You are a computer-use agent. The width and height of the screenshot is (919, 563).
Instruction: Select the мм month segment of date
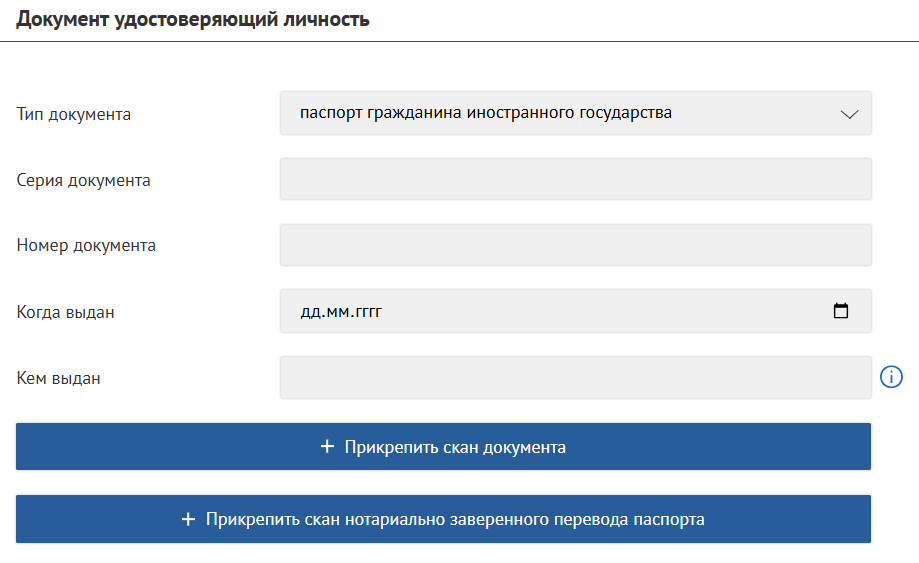pos(337,312)
